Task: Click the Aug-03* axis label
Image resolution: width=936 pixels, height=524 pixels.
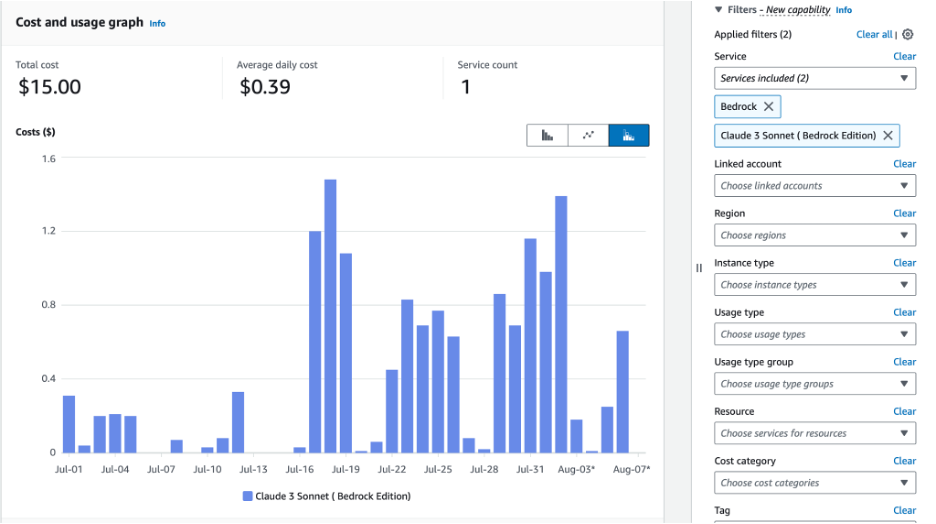Action: coord(576,469)
